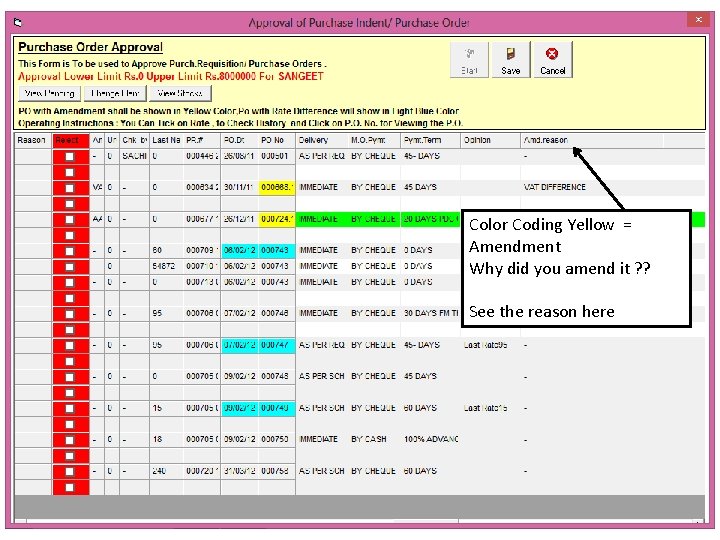Click the Purchase Order Approval heading
The height and width of the screenshot is (540, 720).
[x=90, y=47]
